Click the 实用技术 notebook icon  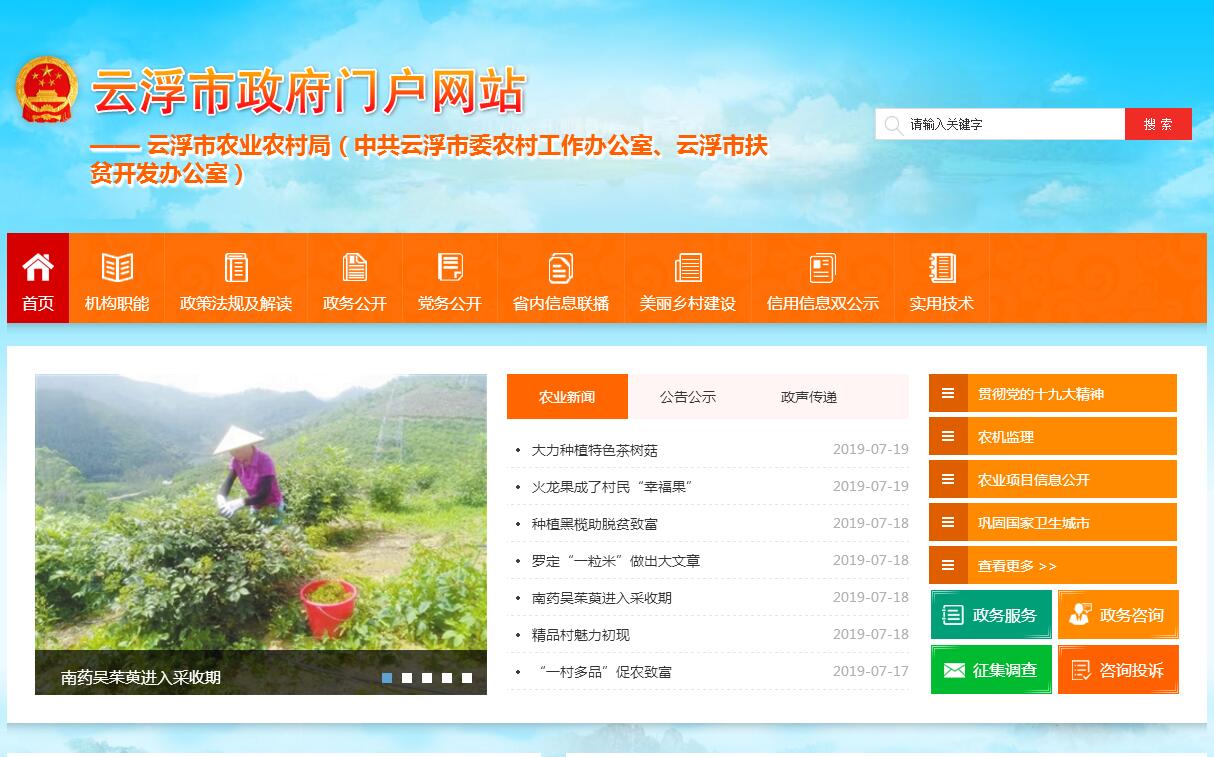point(941,268)
